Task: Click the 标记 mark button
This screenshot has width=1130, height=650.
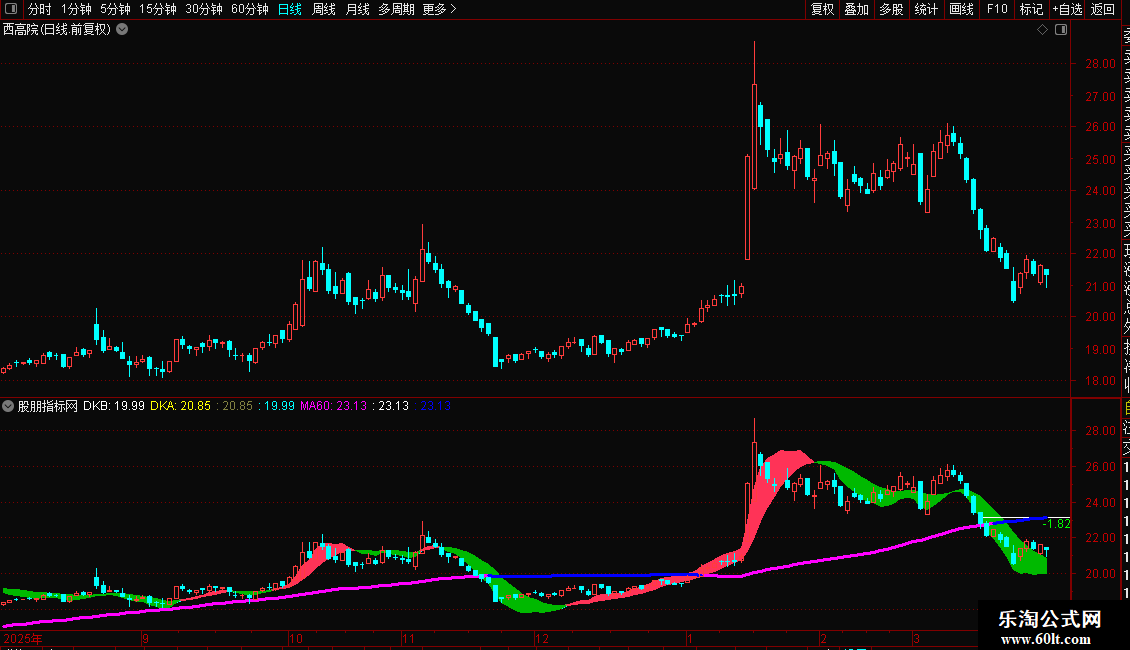Action: coord(1031,9)
